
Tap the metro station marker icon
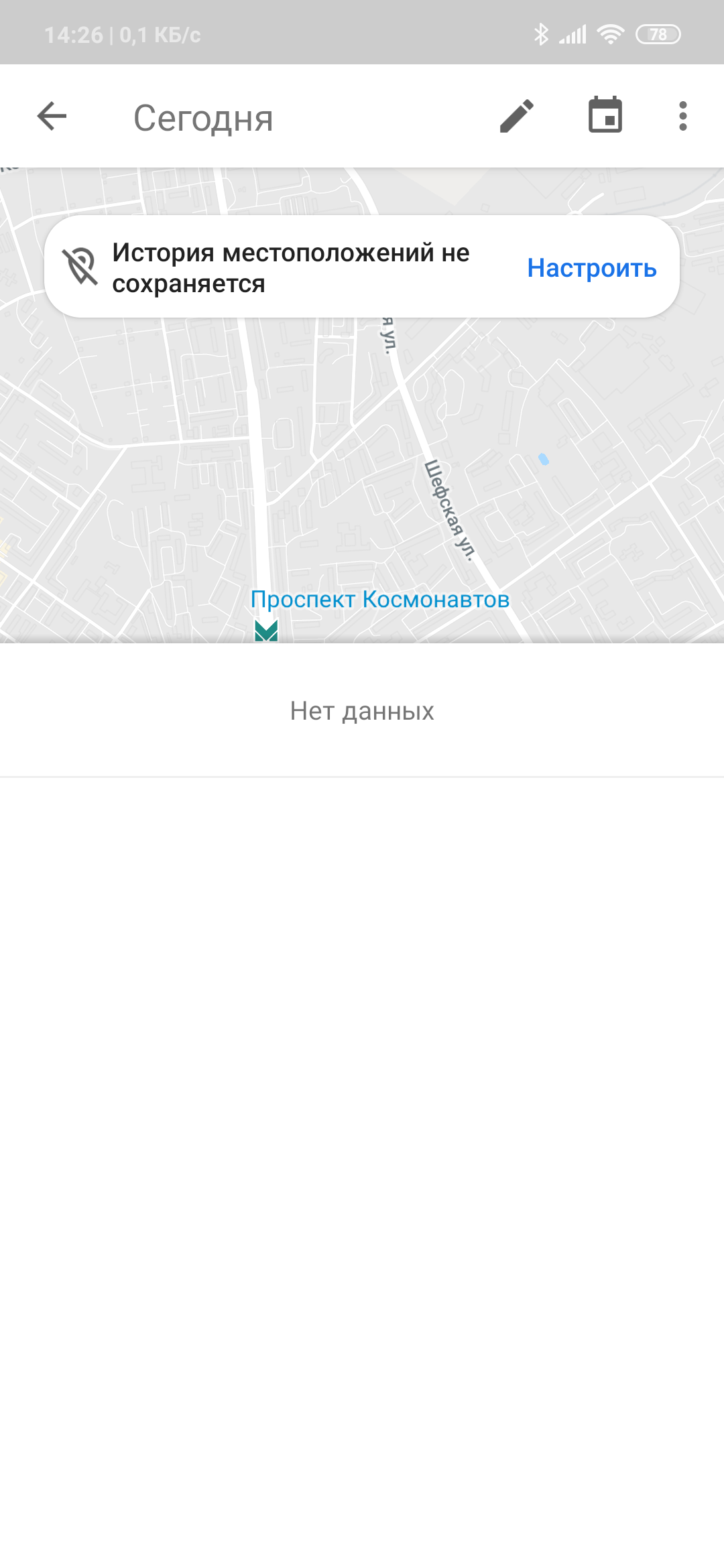[x=266, y=631]
